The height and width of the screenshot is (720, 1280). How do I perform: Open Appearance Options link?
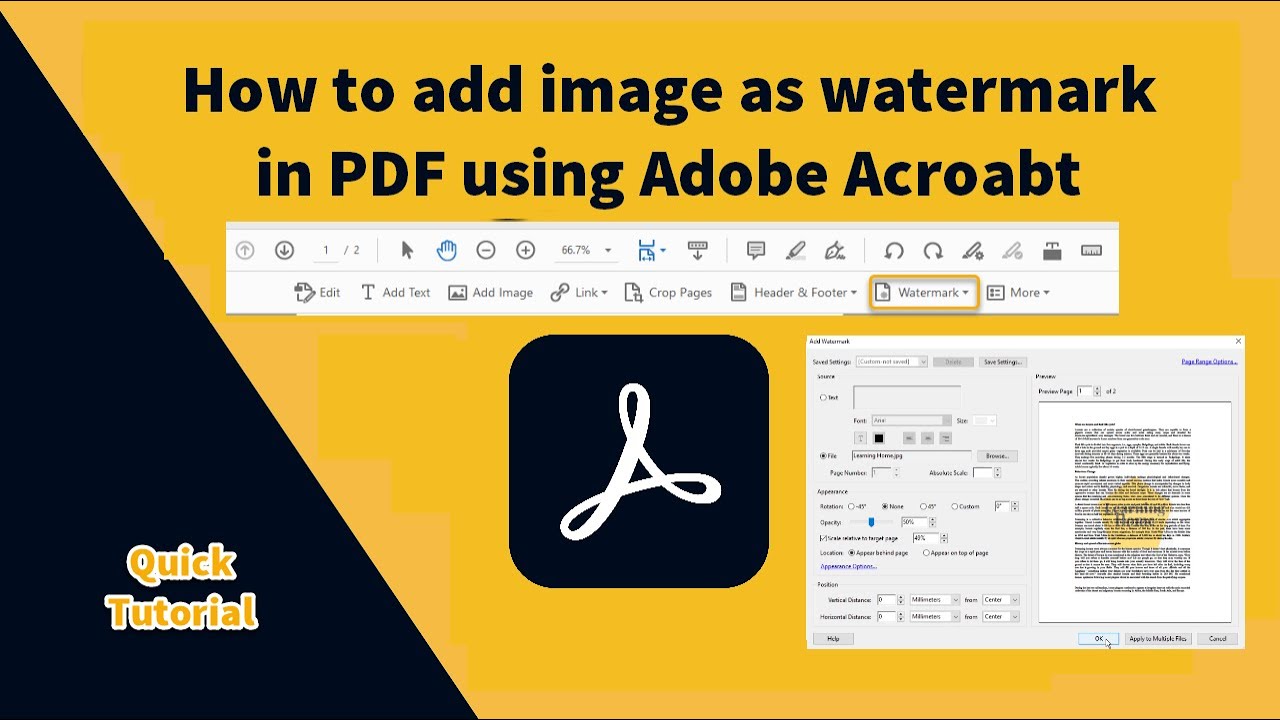(848, 567)
